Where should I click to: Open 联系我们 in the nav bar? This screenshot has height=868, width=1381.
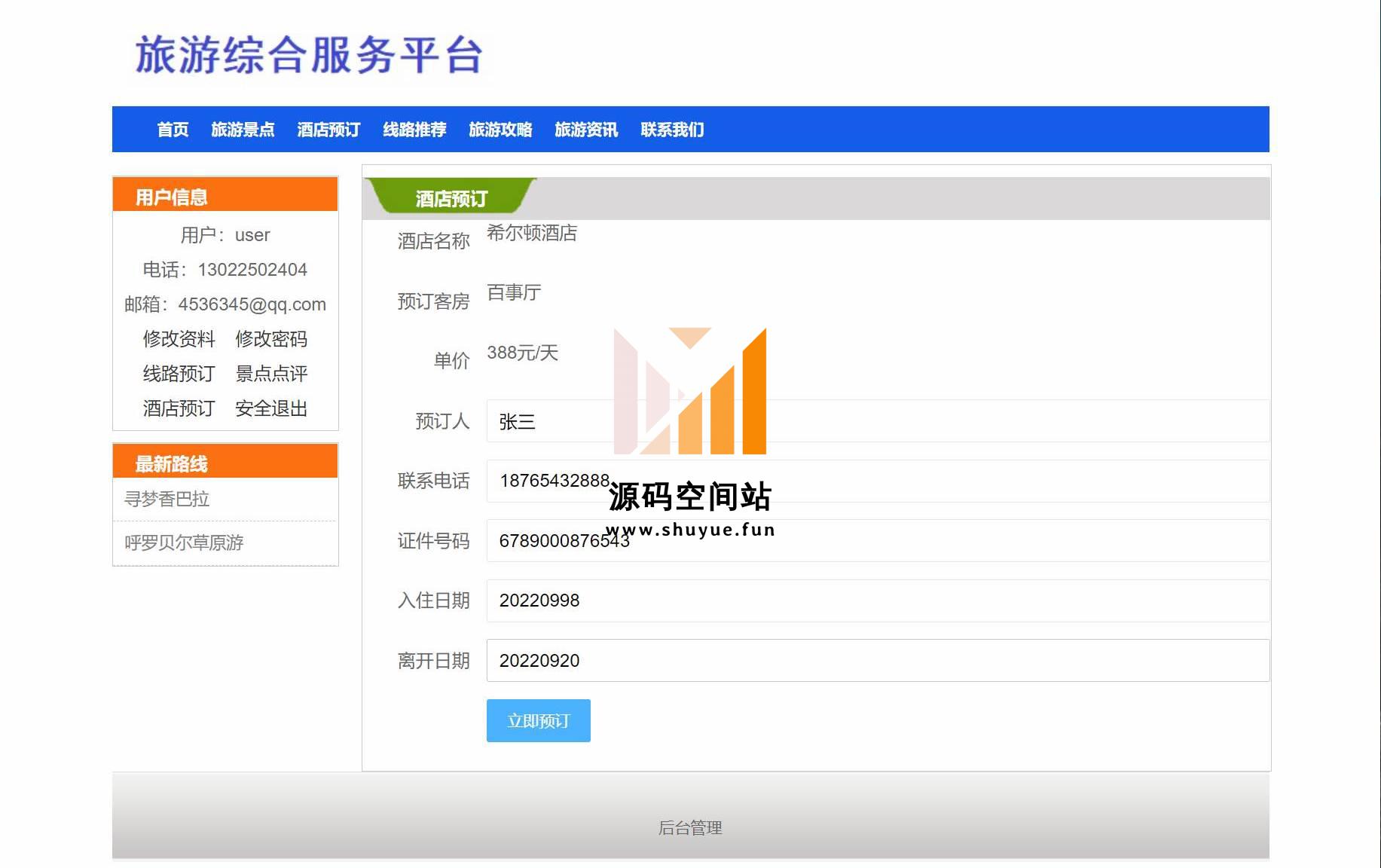pyautogui.click(x=672, y=130)
